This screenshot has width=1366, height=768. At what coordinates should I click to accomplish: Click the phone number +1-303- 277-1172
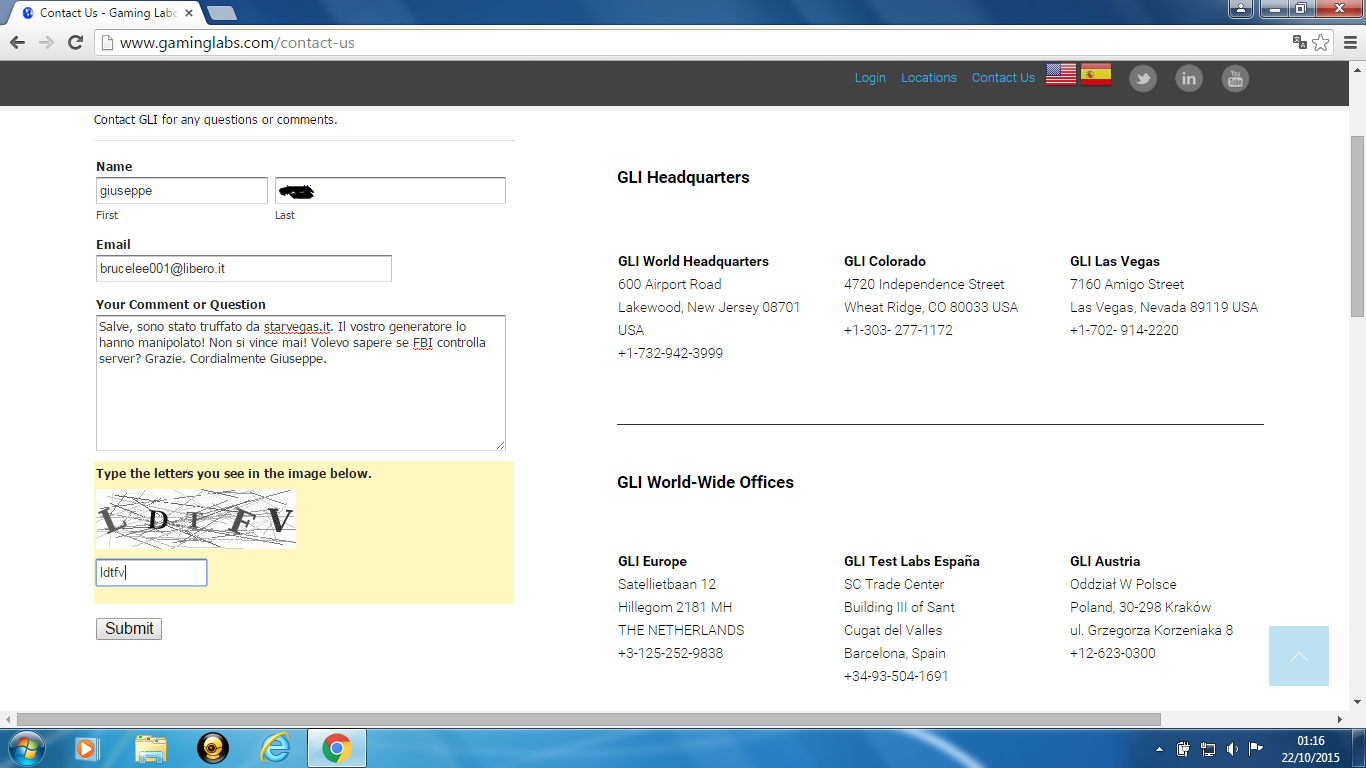[898, 330]
